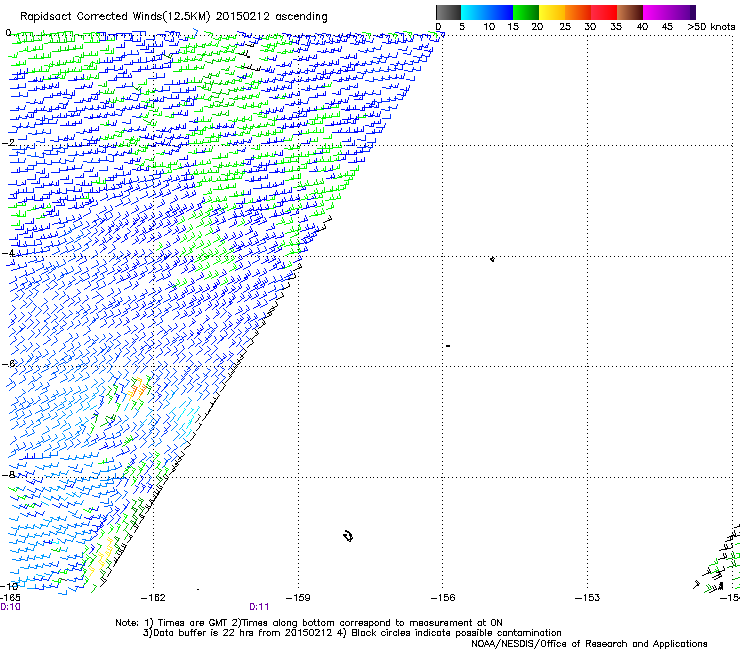Click the dark purple 45–50 knots legend segment
The height and width of the screenshot is (650, 740).
[682, 12]
